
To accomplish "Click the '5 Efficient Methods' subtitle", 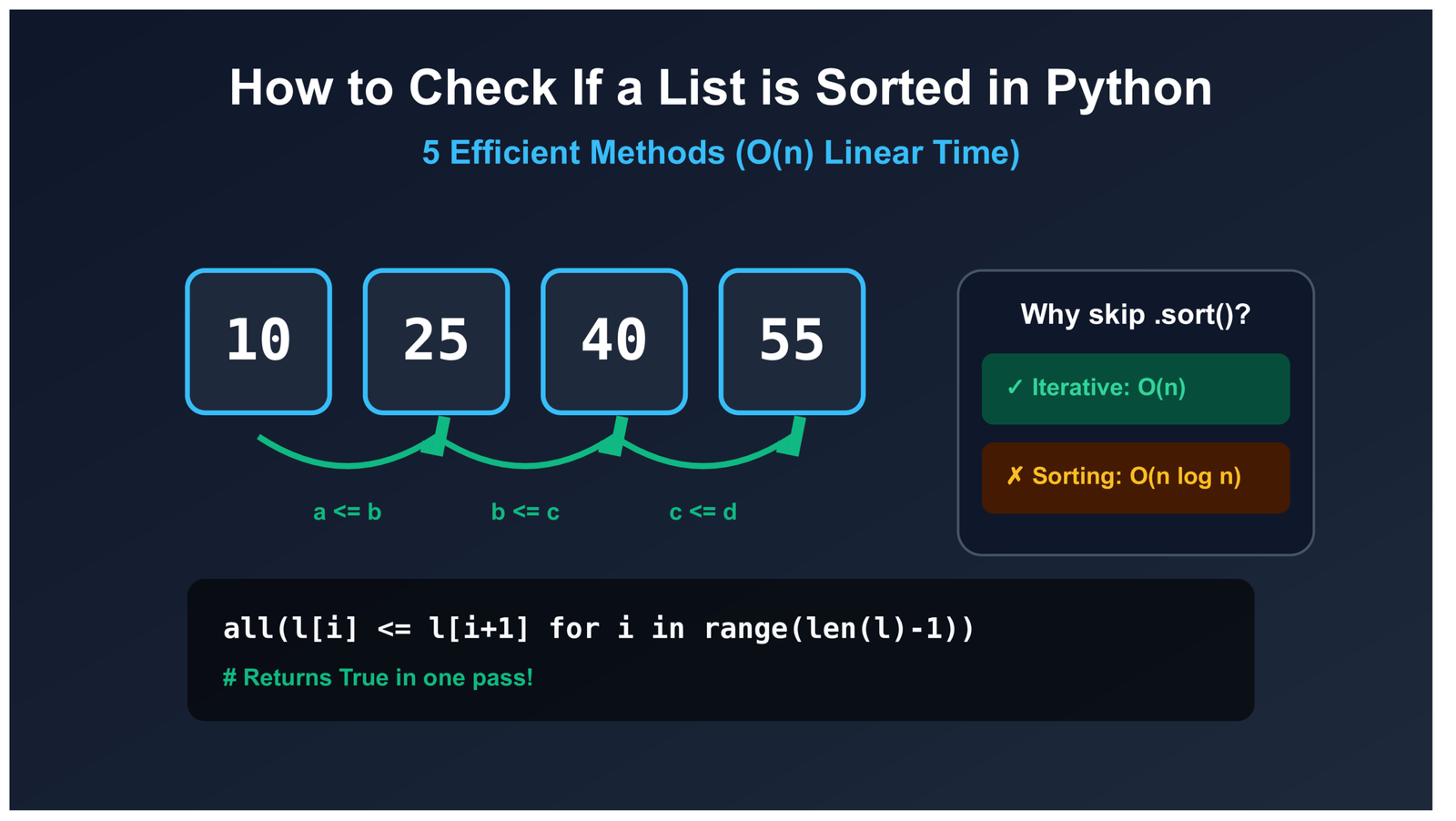I will tap(720, 153).
